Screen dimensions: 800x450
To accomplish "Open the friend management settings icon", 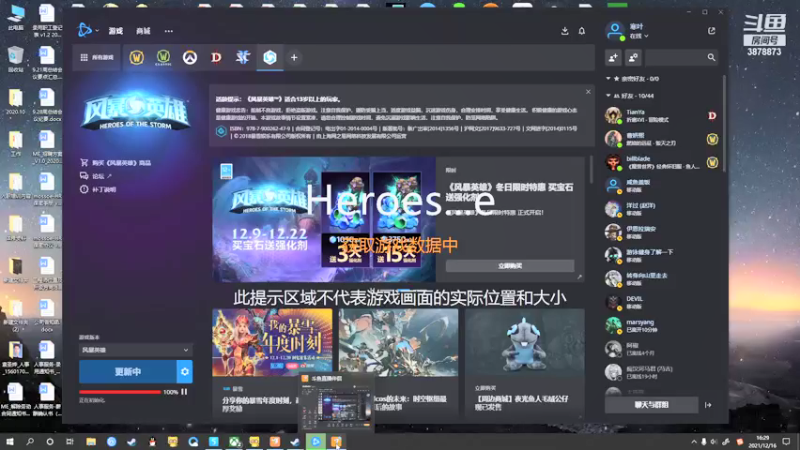I will coord(633,58).
